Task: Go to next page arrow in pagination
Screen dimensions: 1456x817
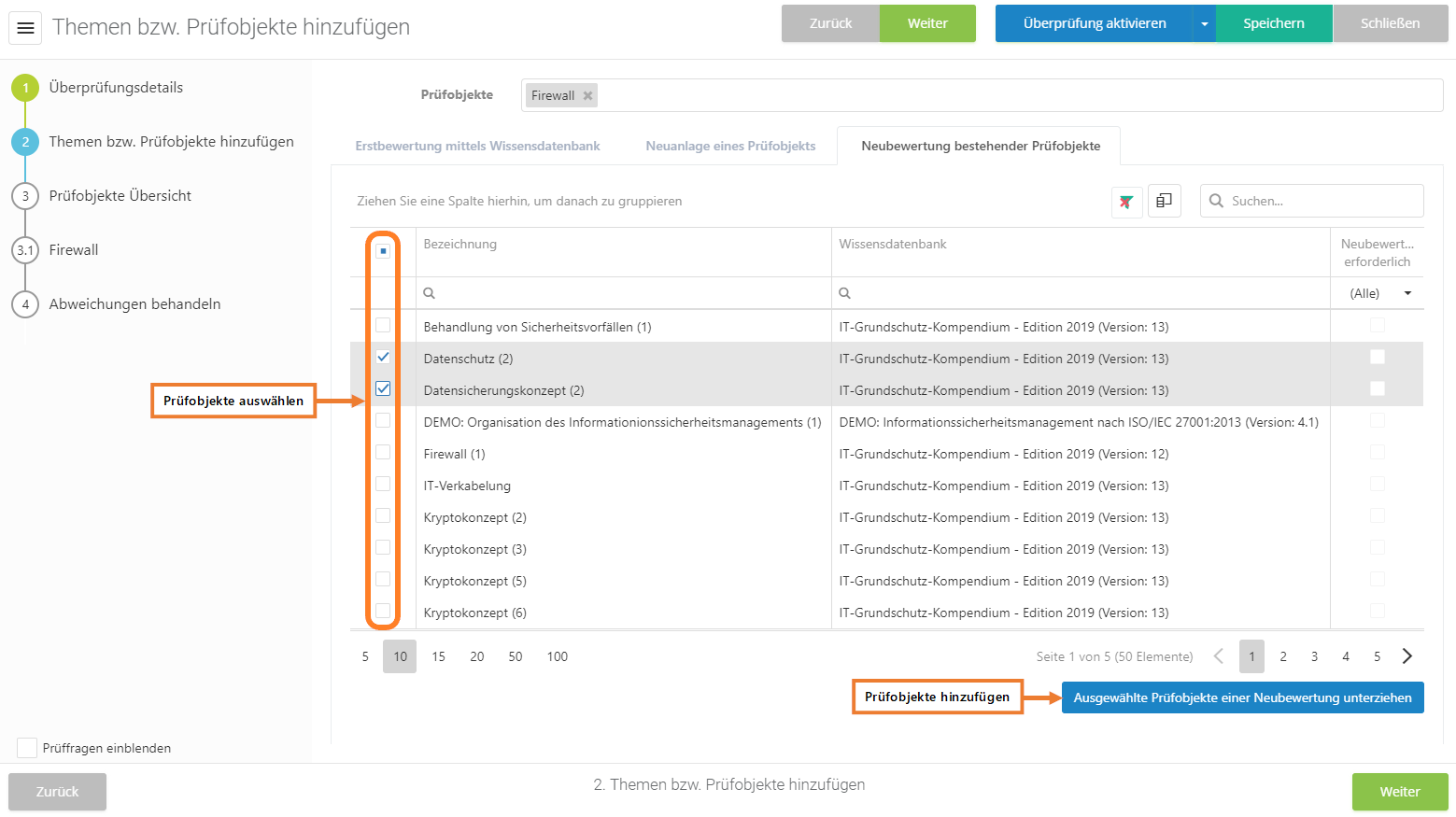Action: (x=1407, y=656)
